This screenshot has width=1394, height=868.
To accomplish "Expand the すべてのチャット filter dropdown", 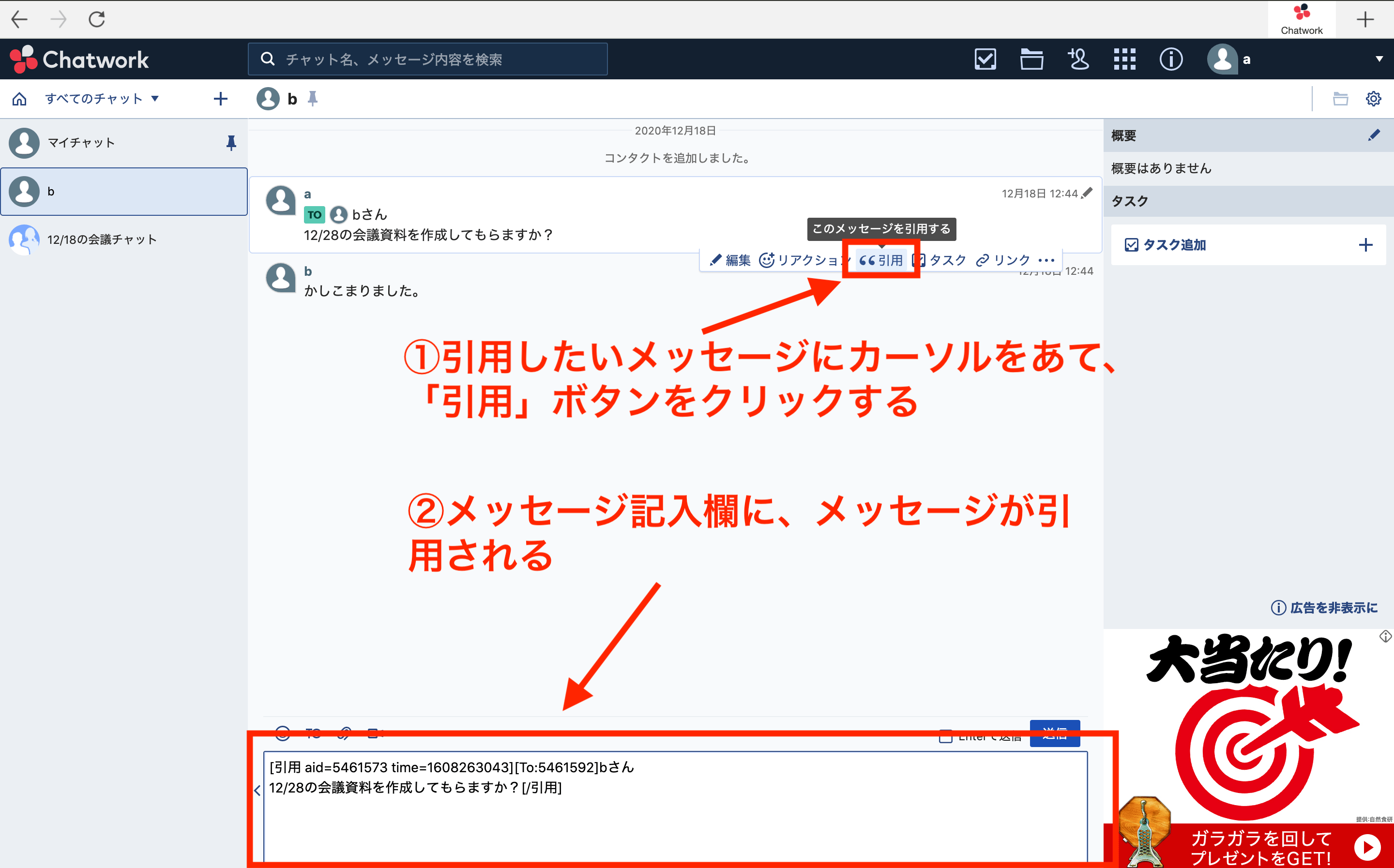I will pyautogui.click(x=102, y=99).
